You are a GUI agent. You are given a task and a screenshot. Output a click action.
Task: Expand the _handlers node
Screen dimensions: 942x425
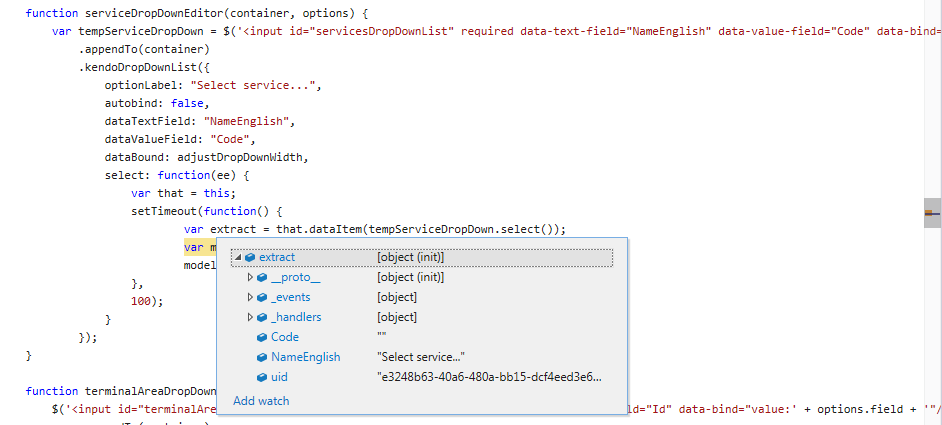(x=250, y=317)
